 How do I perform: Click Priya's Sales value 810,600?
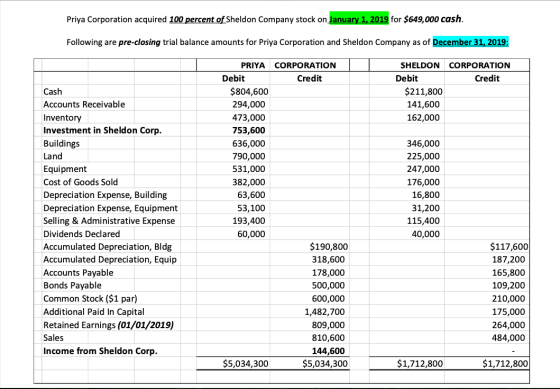[x=328, y=338]
